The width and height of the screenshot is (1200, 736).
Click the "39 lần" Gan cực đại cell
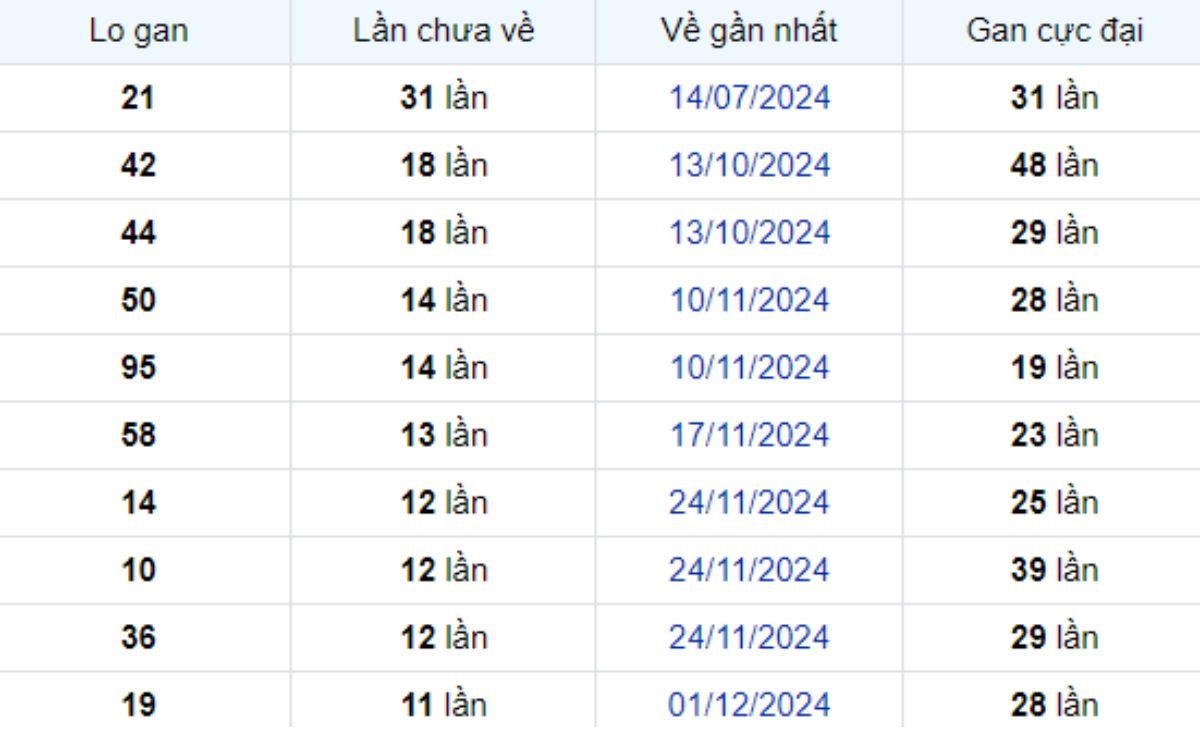[1054, 570]
